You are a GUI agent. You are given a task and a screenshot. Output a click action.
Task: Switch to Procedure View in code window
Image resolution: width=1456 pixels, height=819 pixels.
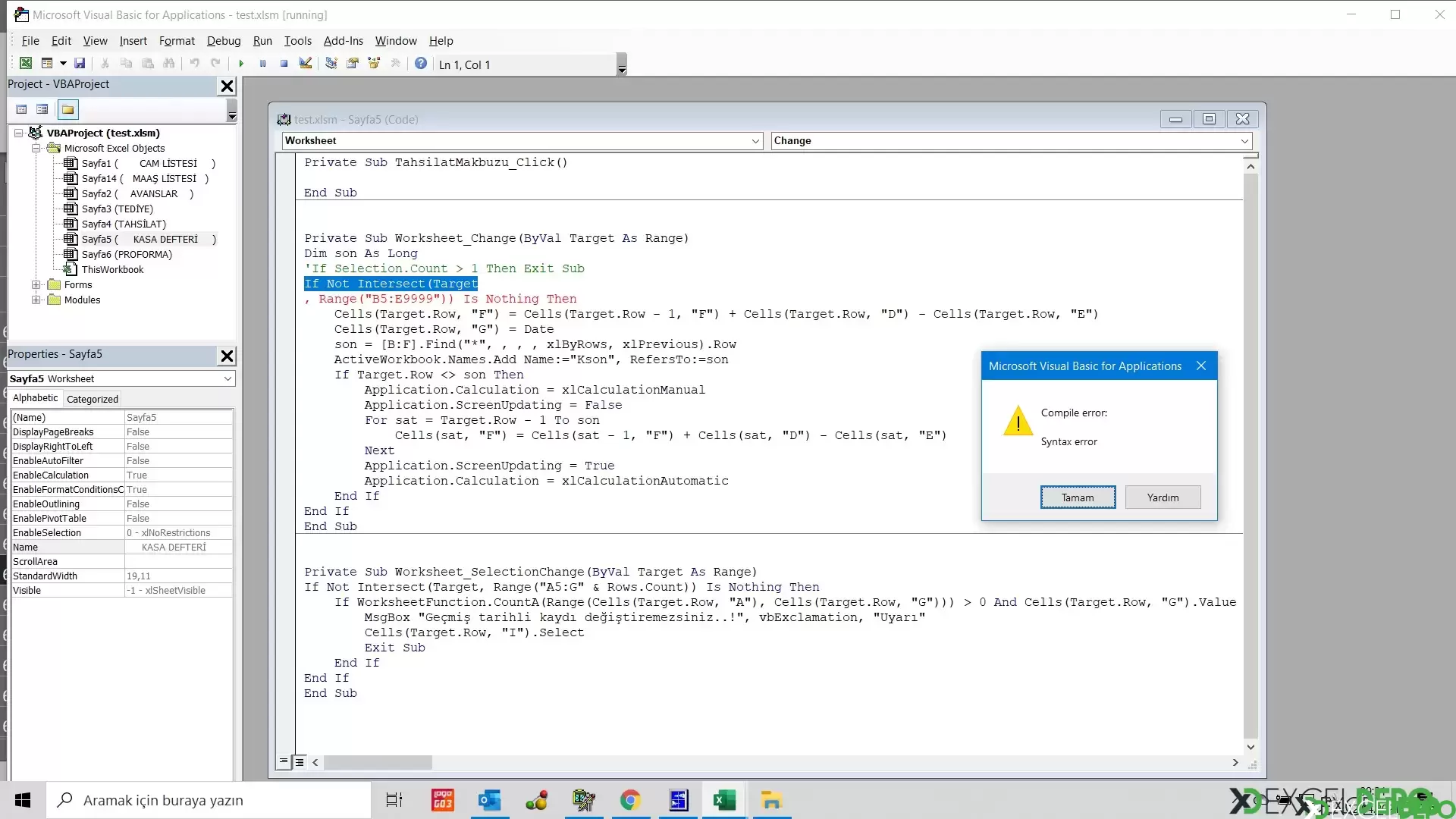coord(284,761)
